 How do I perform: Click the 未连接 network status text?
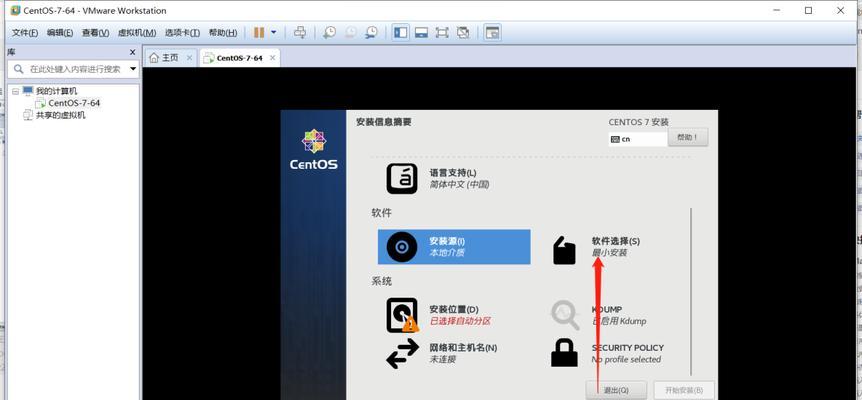443,359
